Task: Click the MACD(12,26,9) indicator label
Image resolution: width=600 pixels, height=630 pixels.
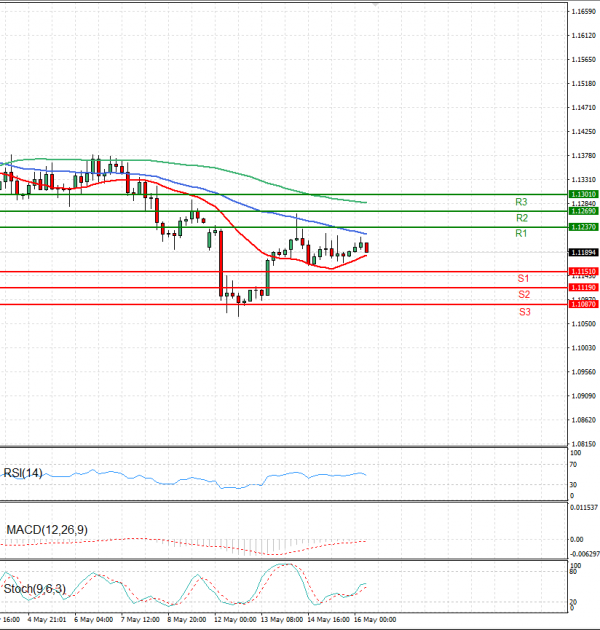Action: (47, 530)
